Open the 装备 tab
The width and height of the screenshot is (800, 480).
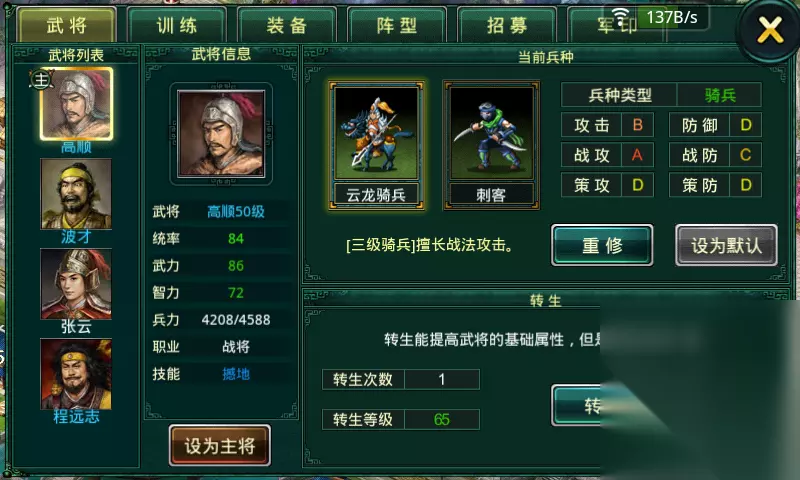[287, 25]
